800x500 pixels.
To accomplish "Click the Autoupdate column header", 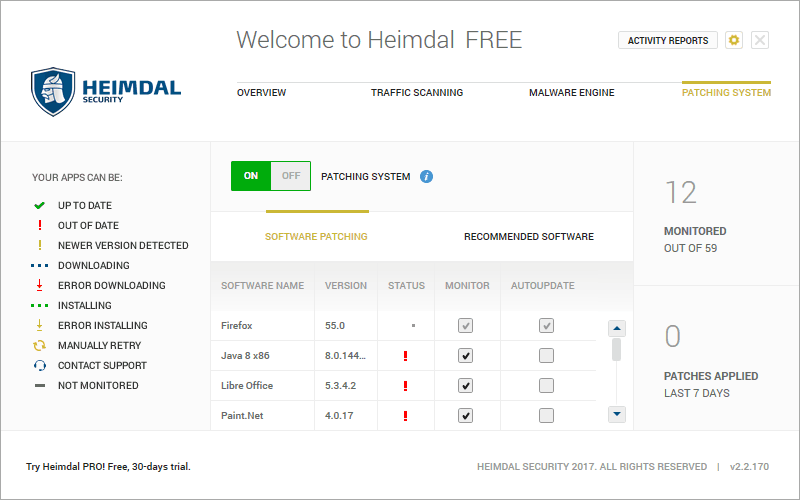I will tap(542, 286).
